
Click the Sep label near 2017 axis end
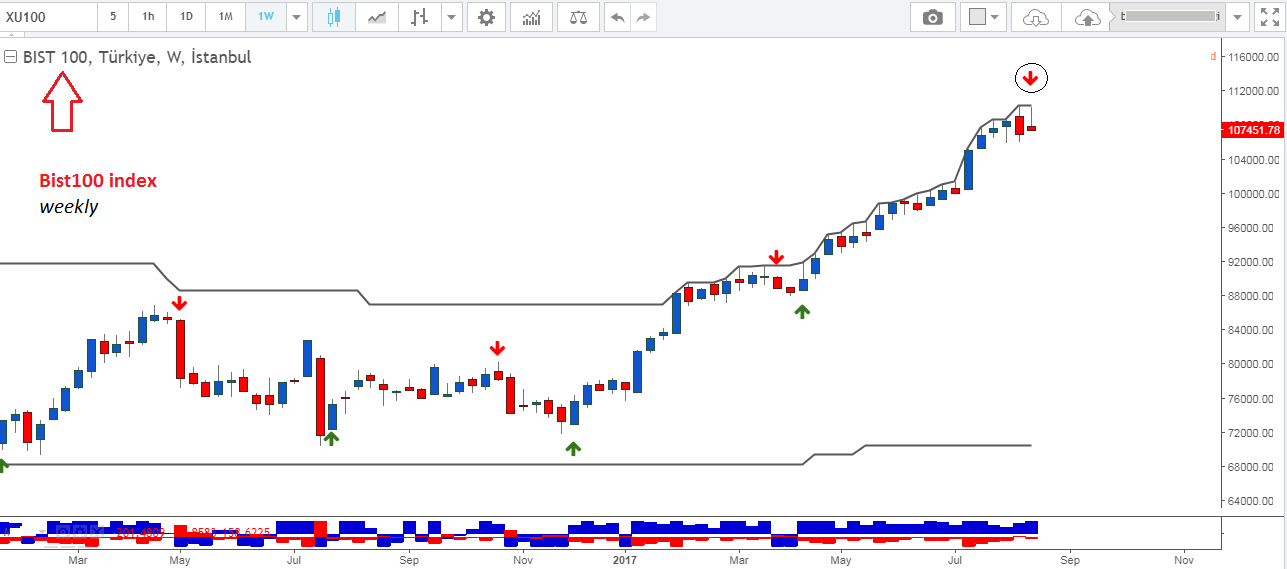tap(1070, 560)
